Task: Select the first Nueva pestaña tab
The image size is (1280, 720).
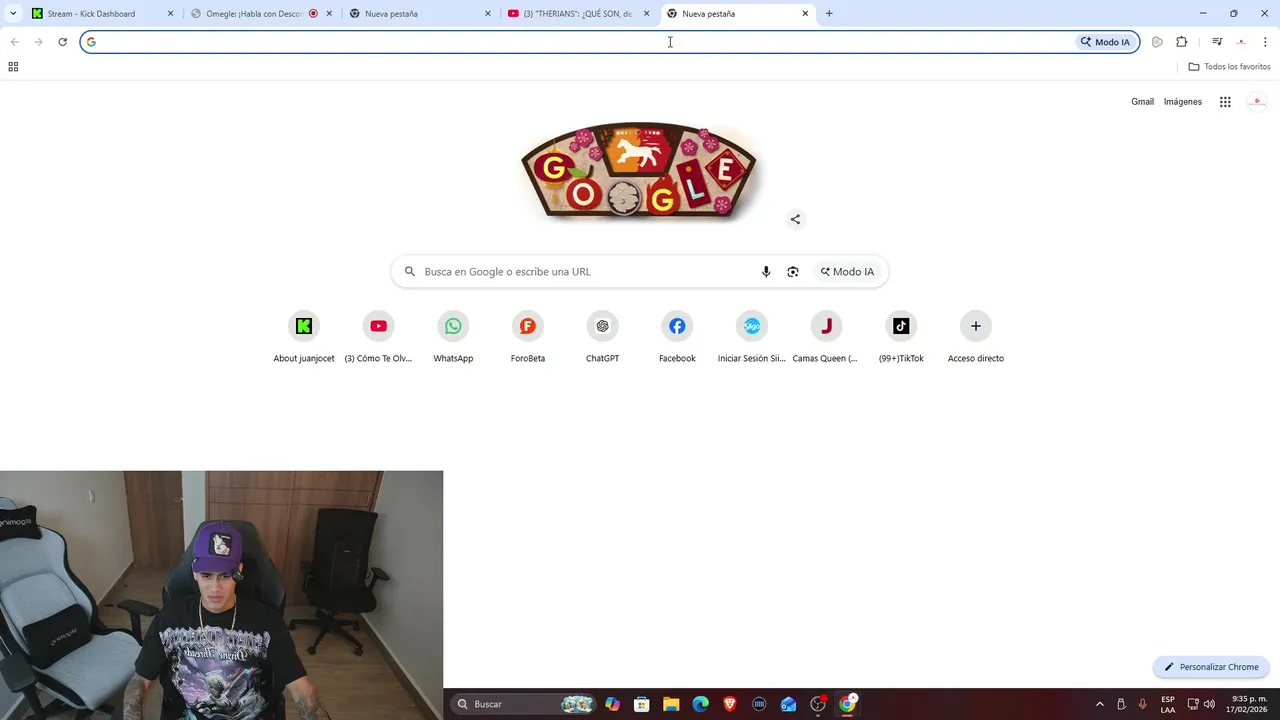Action: (419, 14)
